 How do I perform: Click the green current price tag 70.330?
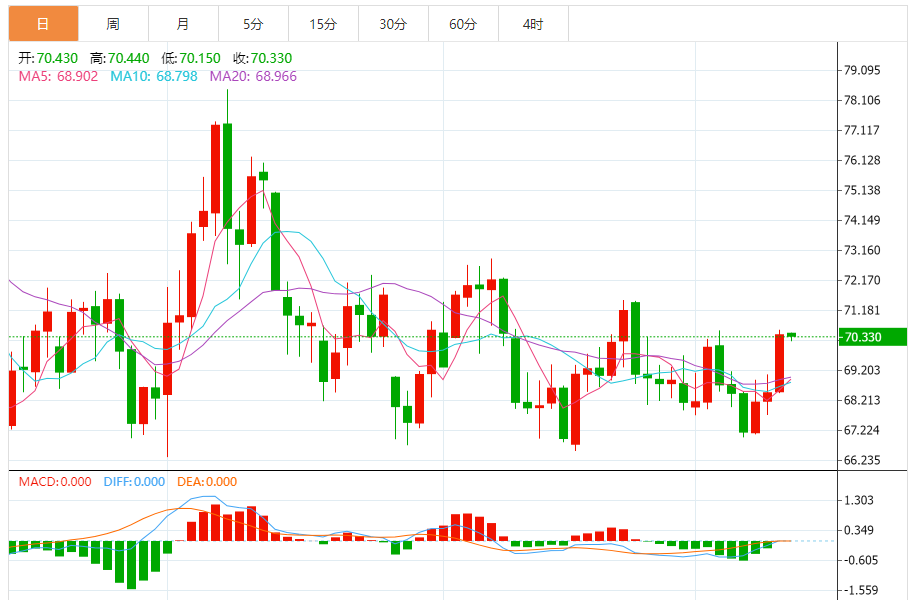[872, 337]
